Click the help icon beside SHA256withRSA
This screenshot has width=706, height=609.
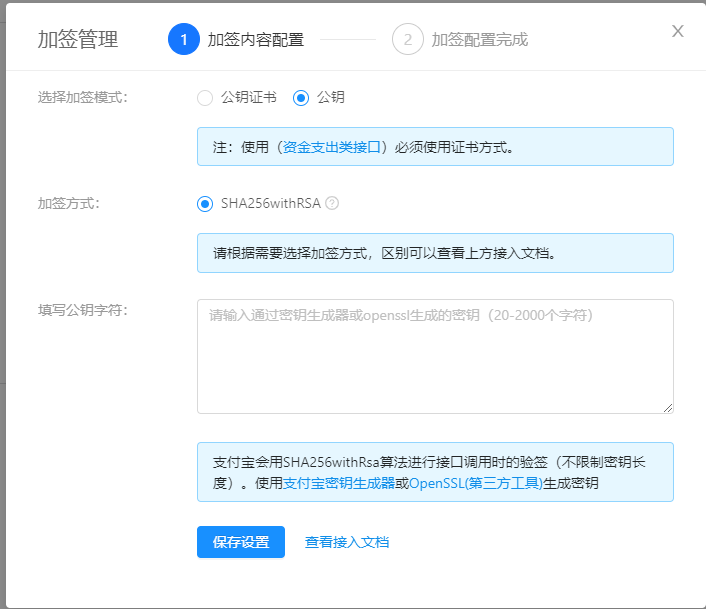(x=332, y=203)
